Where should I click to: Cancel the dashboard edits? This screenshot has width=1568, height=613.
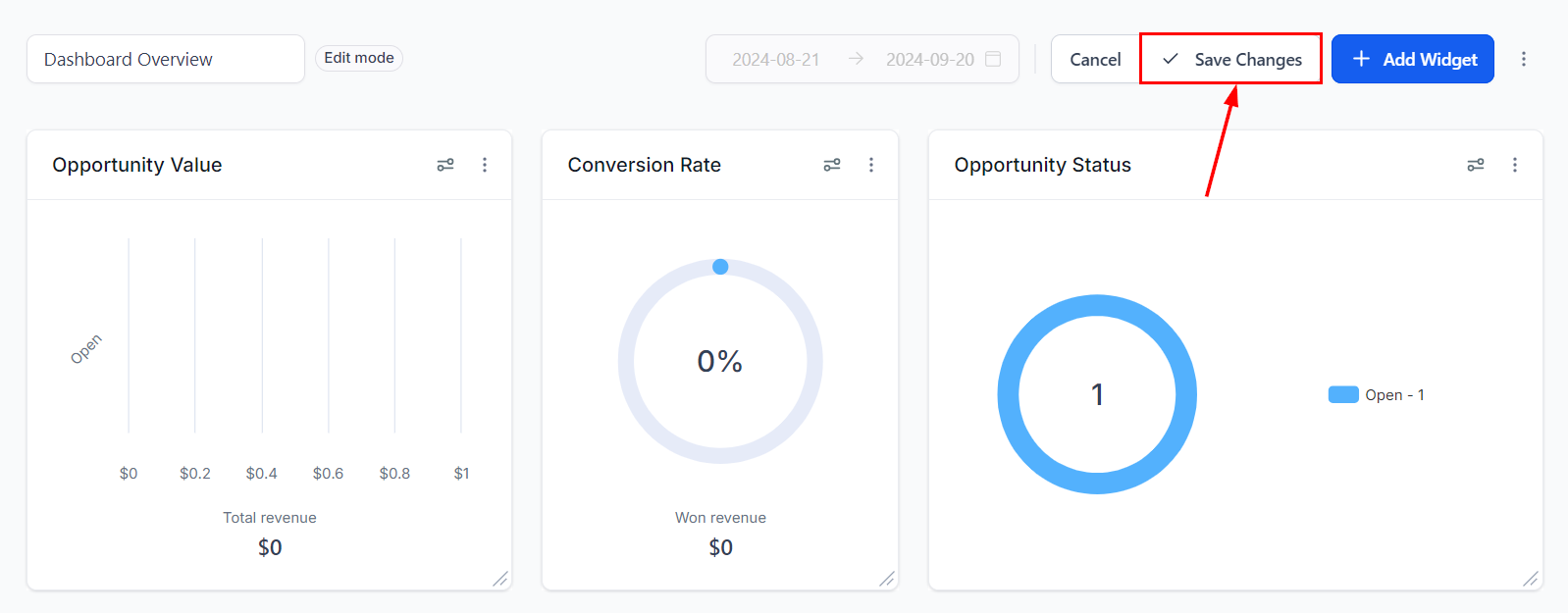tap(1095, 60)
